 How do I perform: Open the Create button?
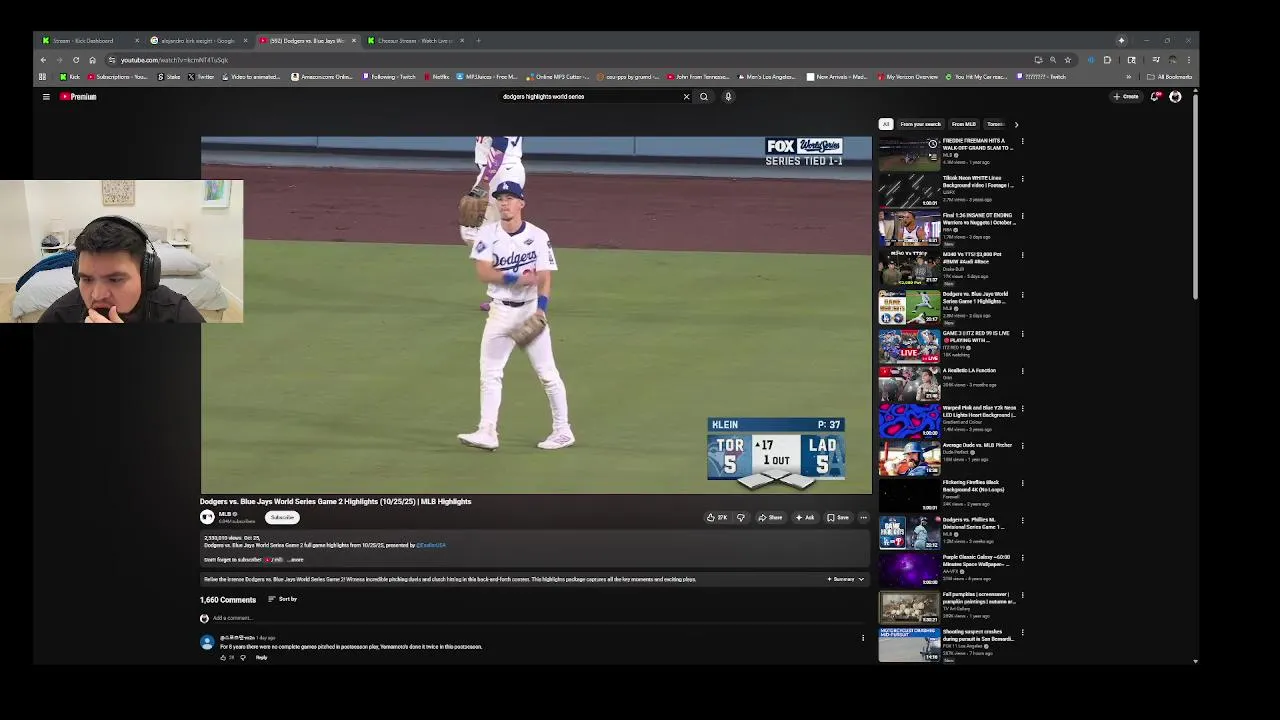click(x=1126, y=97)
